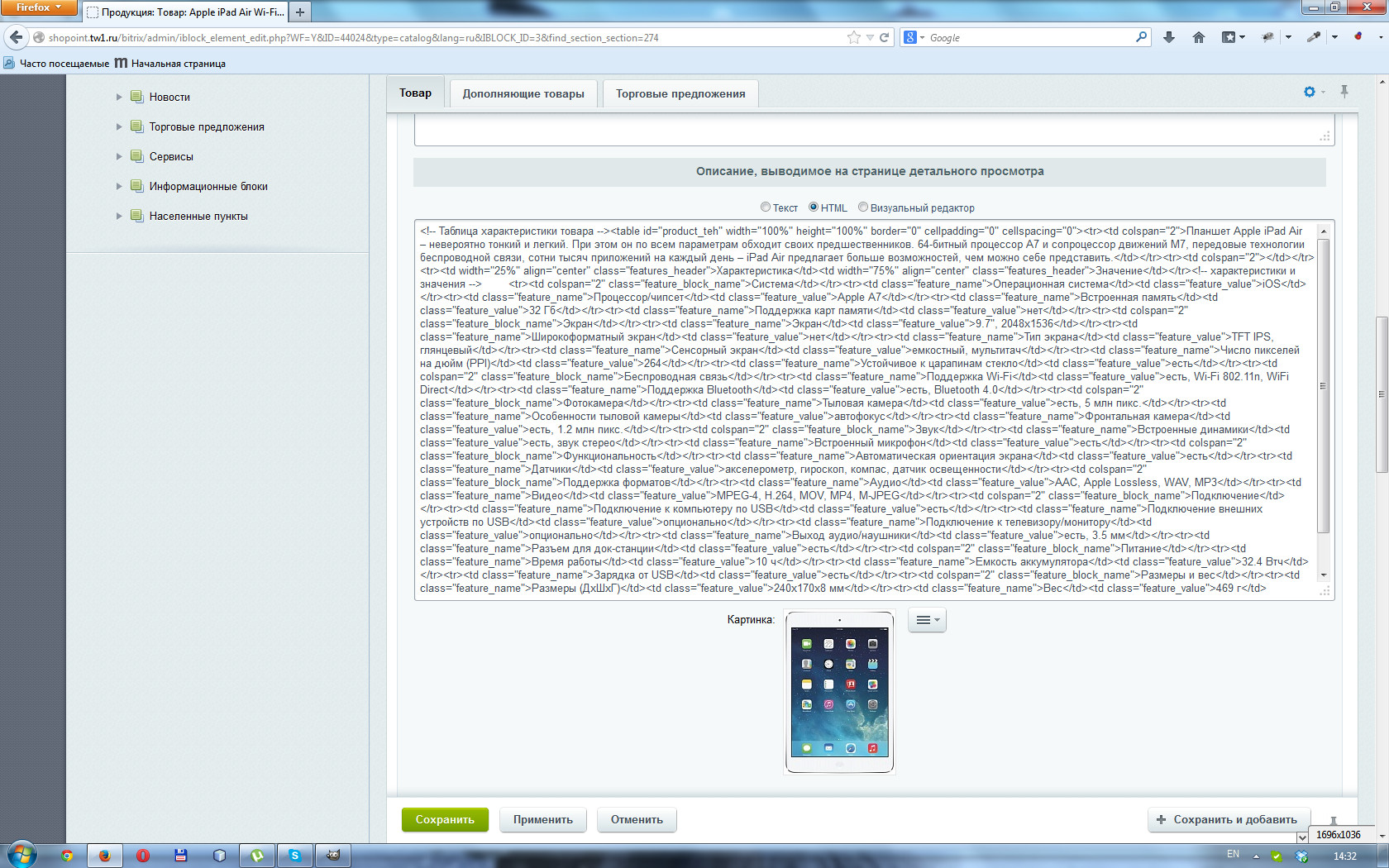
Task: Click the EN language indicator in tray
Action: 1233,854
